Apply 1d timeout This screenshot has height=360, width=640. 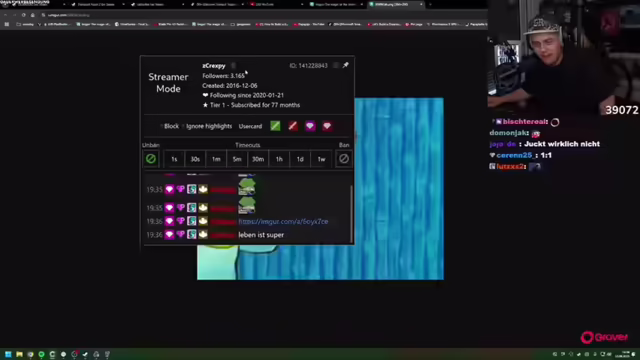(300, 159)
